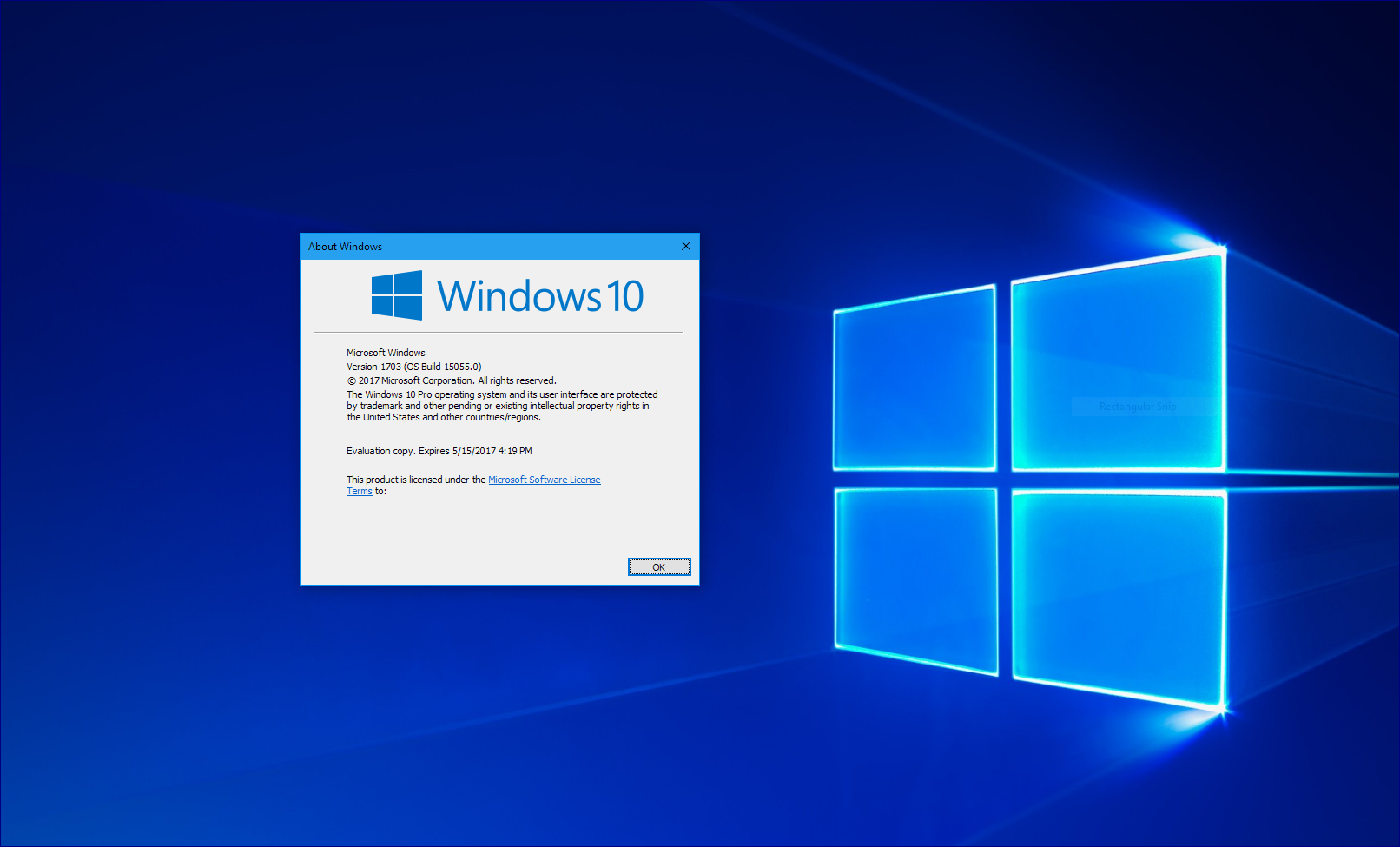Click the Terms link text
The height and width of the screenshot is (847, 1400).
point(360,492)
